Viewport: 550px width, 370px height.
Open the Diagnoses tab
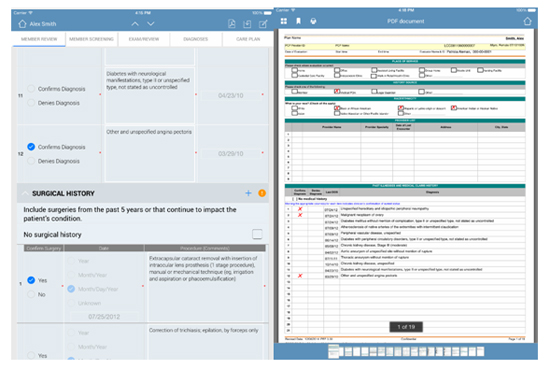[x=196, y=39]
